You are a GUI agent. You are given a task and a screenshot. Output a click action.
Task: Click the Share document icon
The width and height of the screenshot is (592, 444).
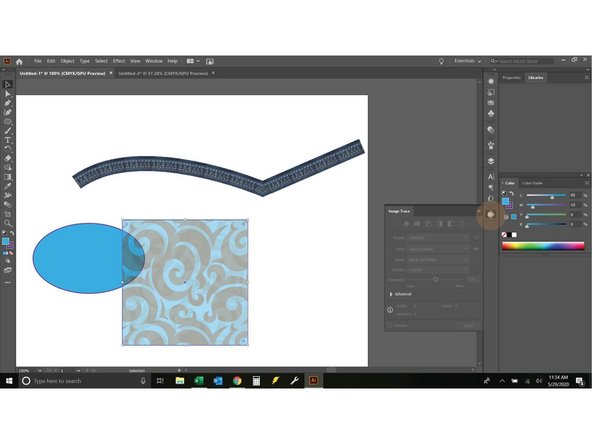(210, 61)
